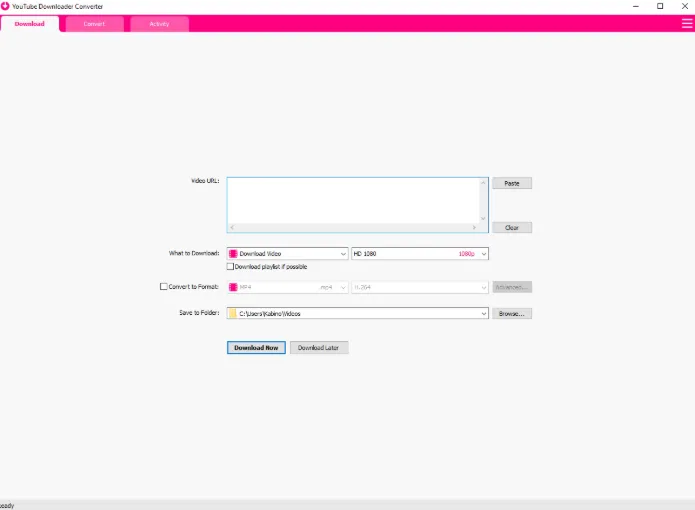The width and height of the screenshot is (695, 510).
Task: Click the Video URL label
Action: click(x=205, y=180)
